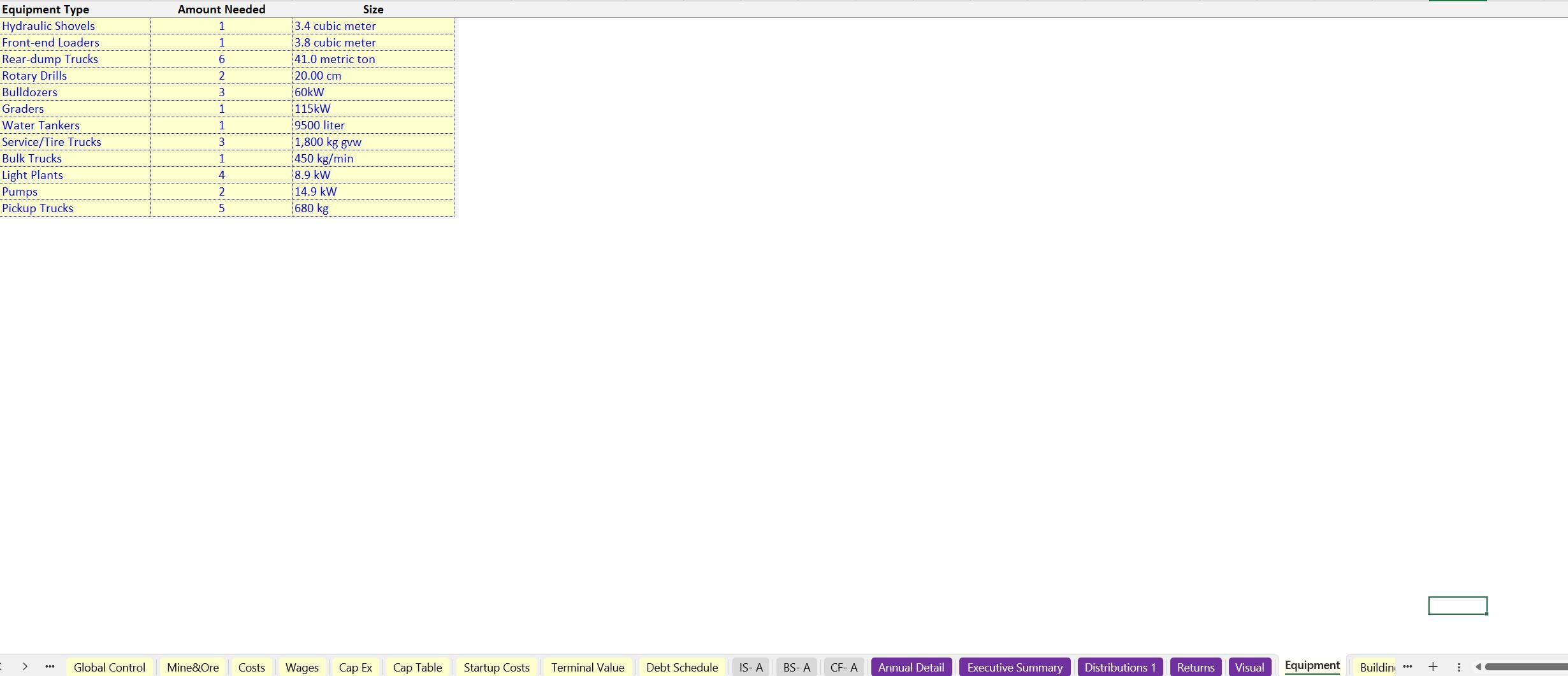The image size is (1568, 676).
Task: View the Debt Schedule worksheet
Action: tap(681, 666)
